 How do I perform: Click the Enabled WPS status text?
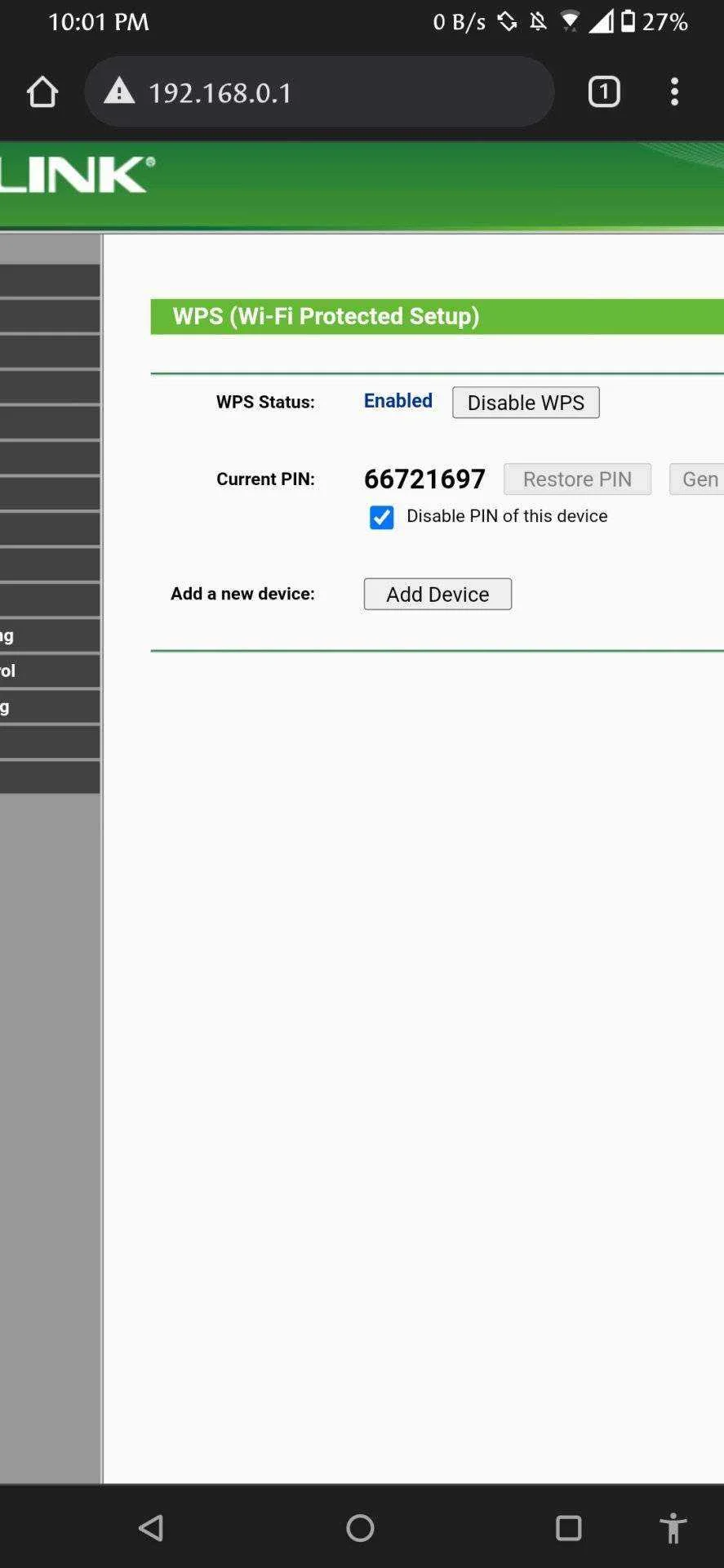tap(398, 400)
